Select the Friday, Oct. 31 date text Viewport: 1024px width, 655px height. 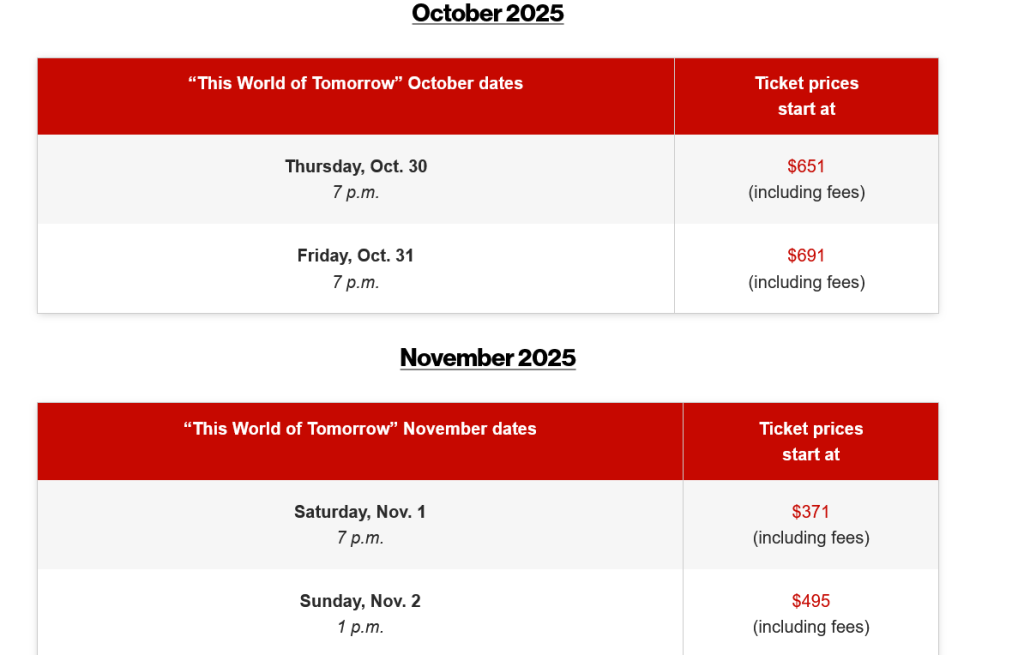point(356,256)
